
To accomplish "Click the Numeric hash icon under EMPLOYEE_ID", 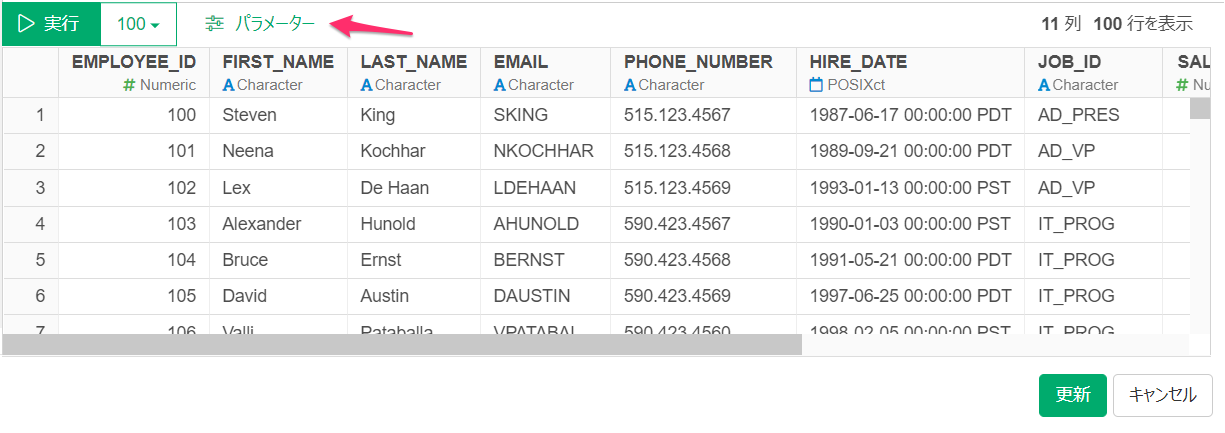I will [x=129, y=85].
